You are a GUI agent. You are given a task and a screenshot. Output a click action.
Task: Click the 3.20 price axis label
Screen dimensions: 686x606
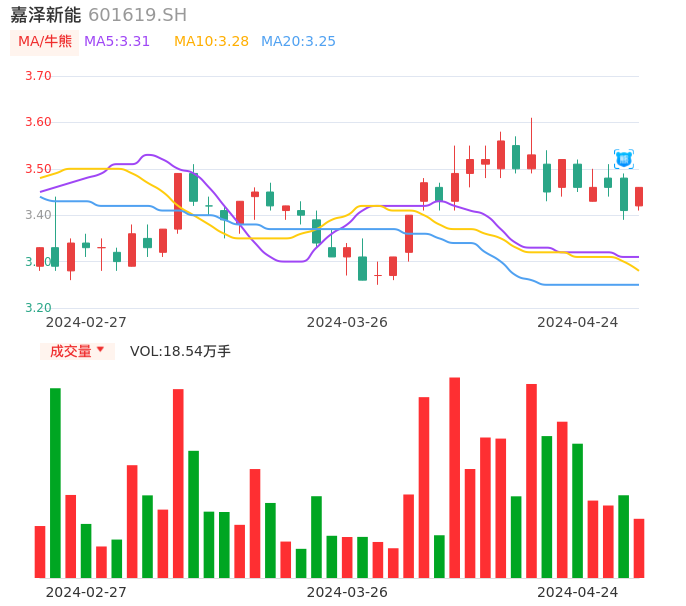click(x=38, y=308)
